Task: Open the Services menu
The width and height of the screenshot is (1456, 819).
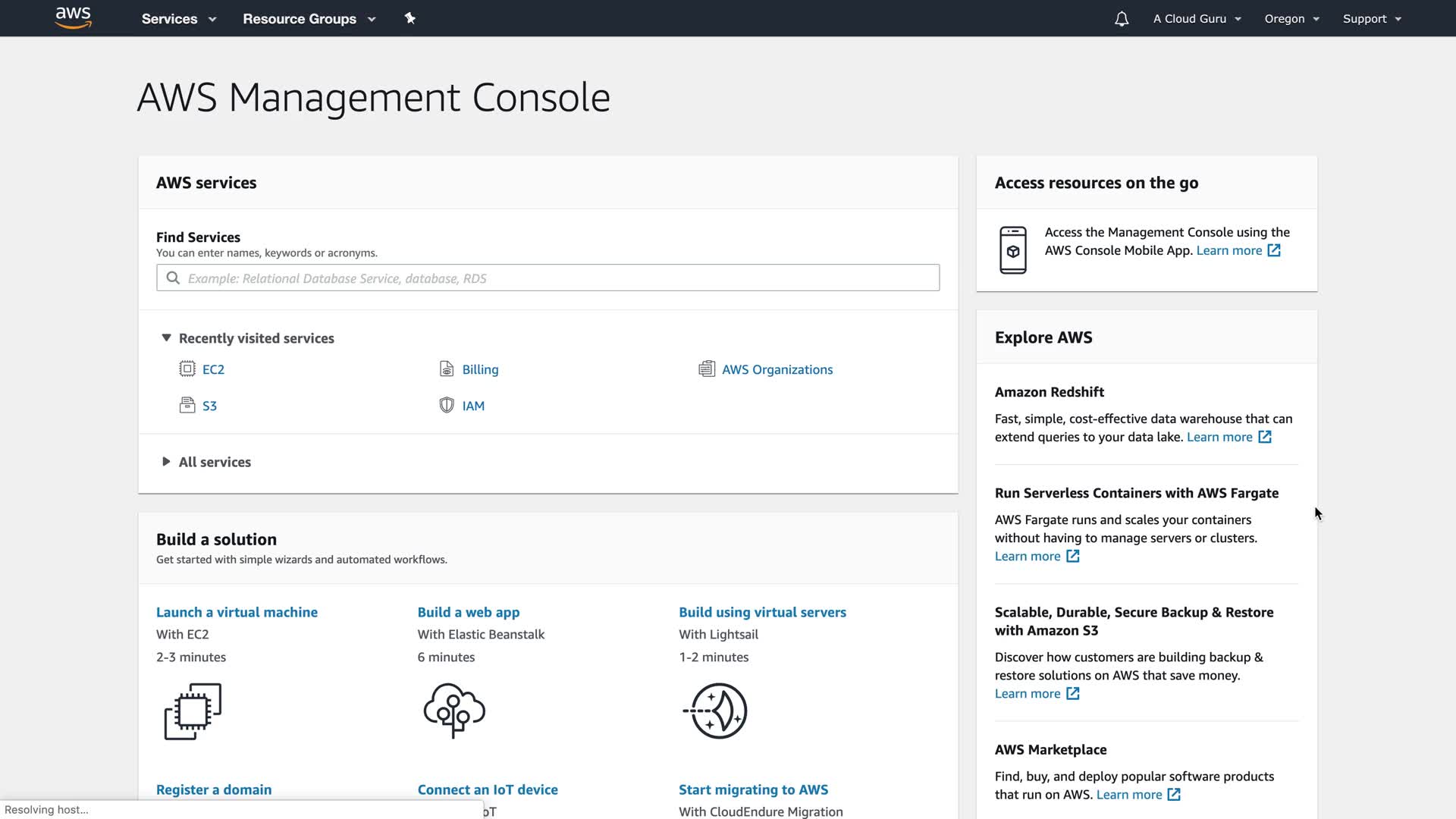Action: tap(178, 19)
